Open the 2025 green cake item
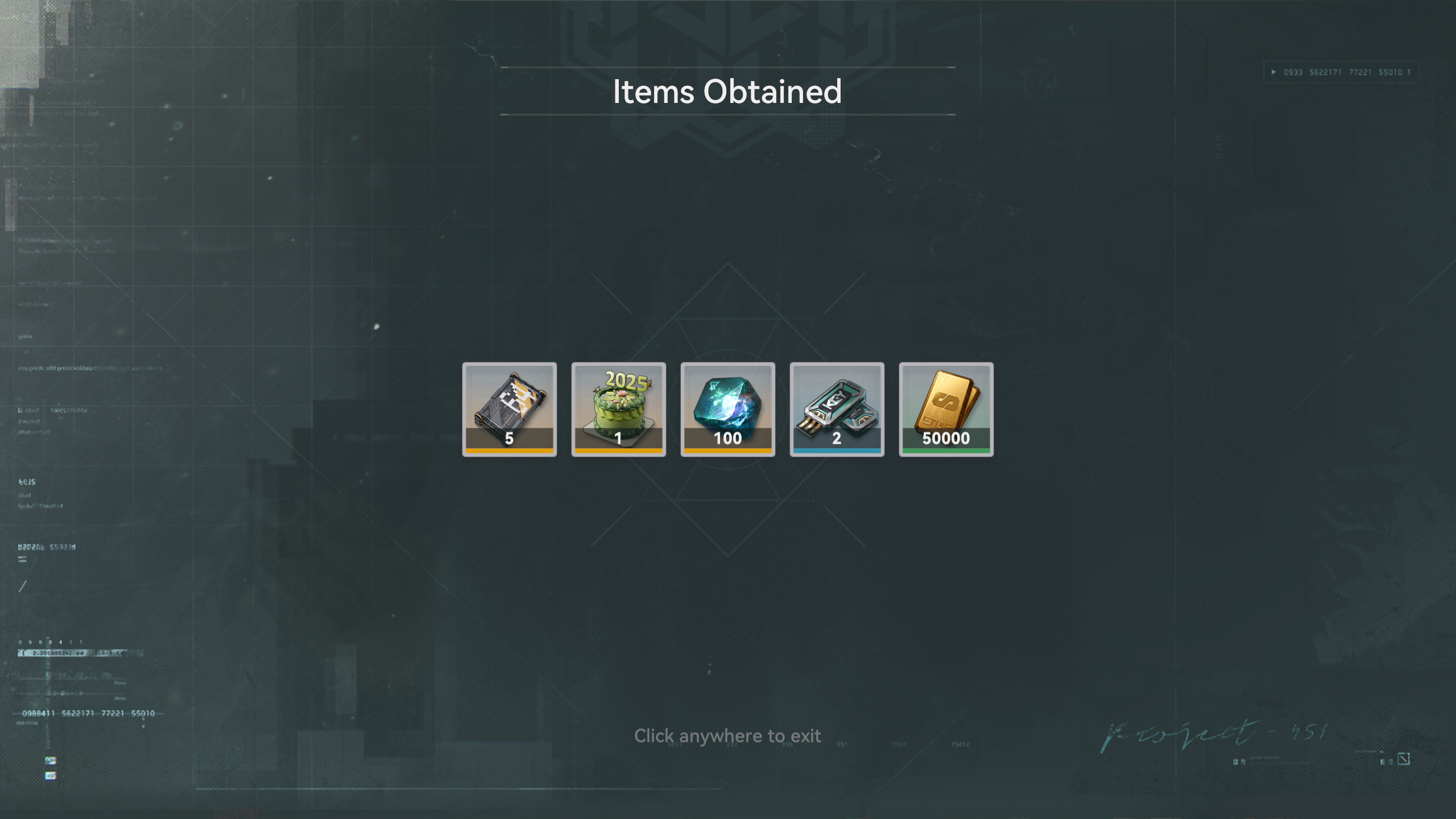Viewport: 1456px width, 819px height. point(618,409)
